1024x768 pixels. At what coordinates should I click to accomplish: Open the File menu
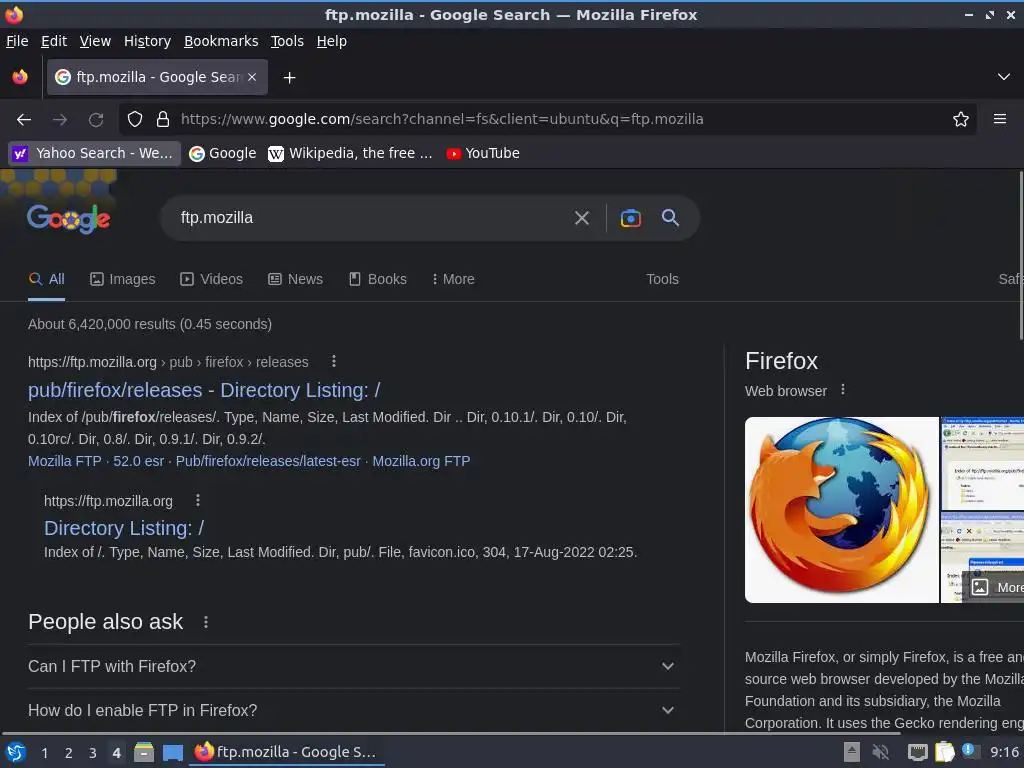coord(17,41)
